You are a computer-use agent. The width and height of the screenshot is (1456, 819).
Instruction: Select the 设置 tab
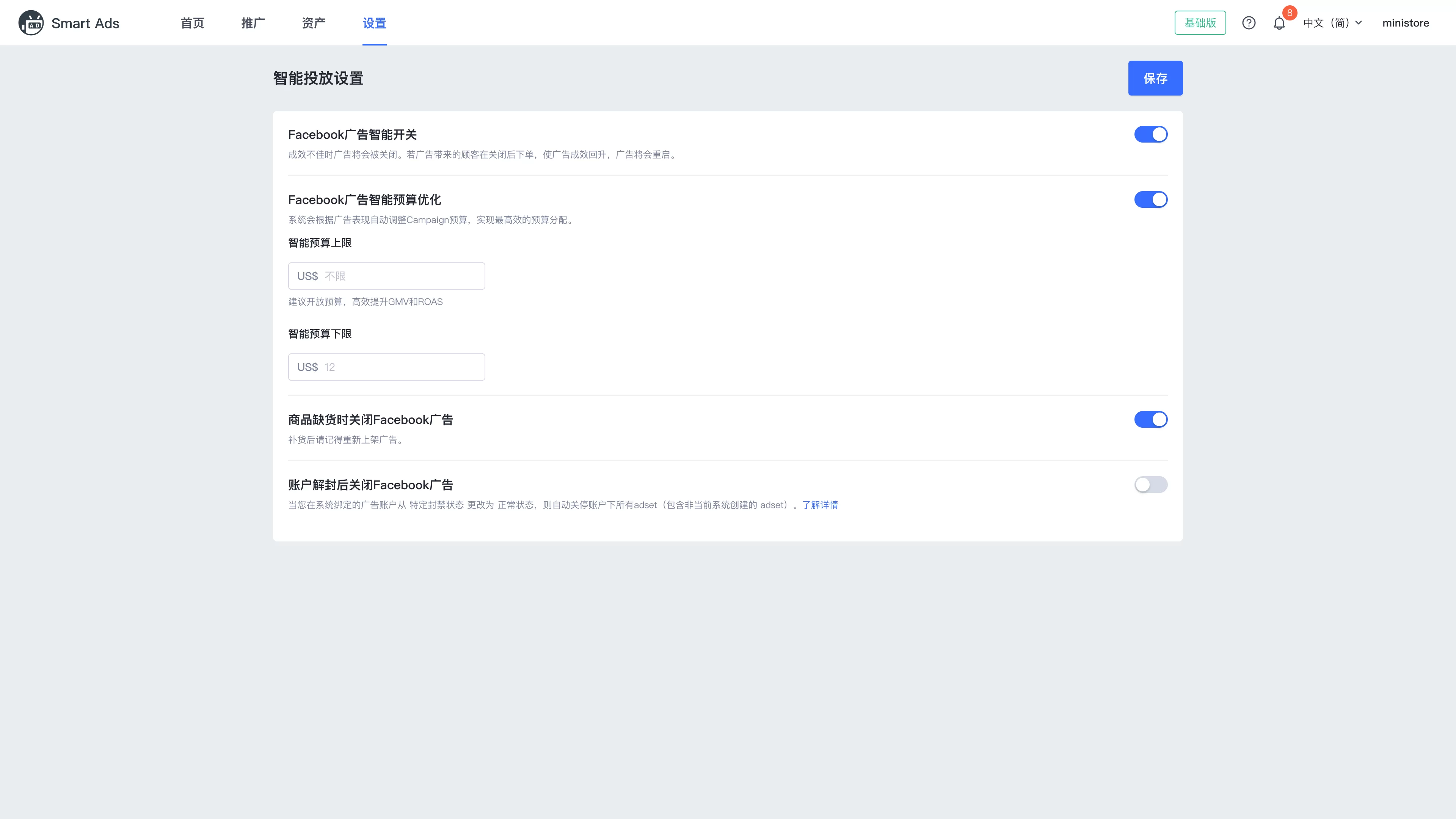[x=373, y=23]
